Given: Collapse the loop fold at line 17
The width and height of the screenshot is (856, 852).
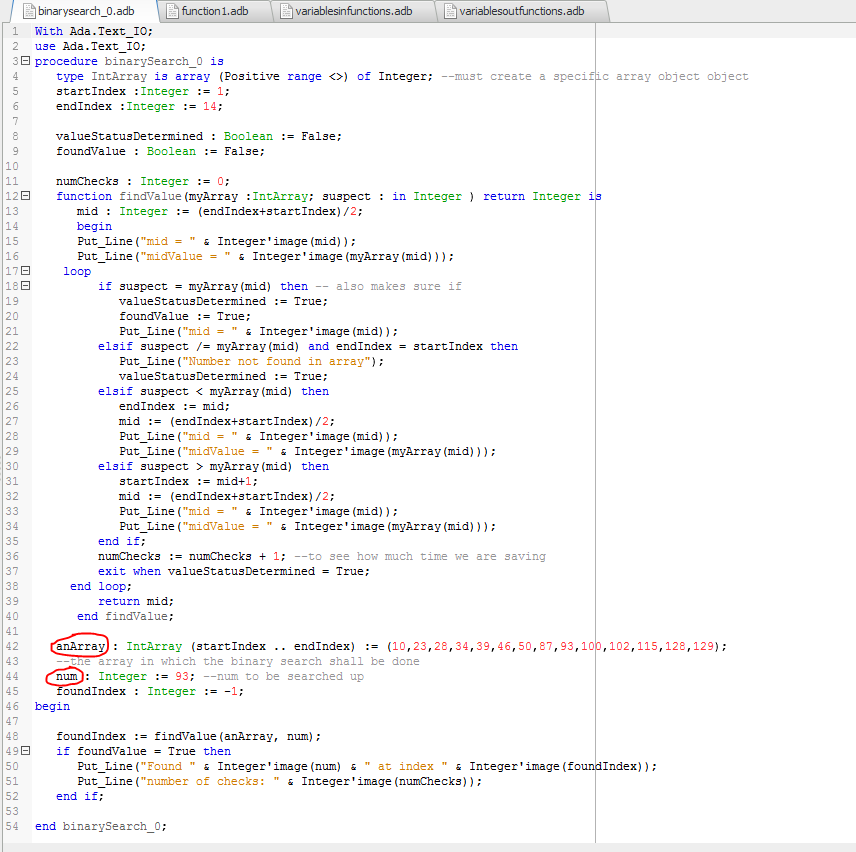Looking at the screenshot, I should pos(25,270).
